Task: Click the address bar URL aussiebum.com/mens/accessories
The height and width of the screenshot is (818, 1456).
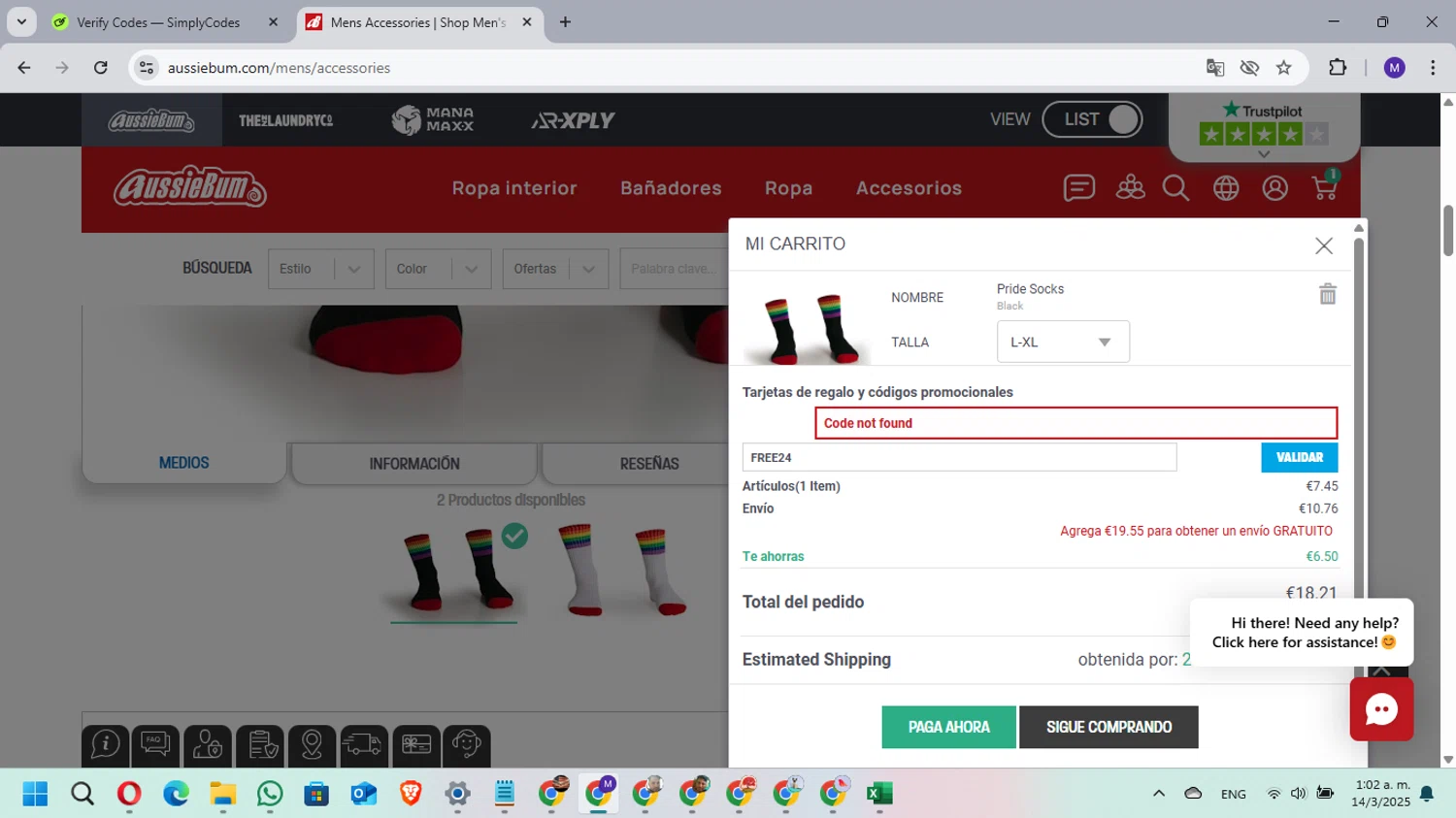Action: tap(279, 68)
